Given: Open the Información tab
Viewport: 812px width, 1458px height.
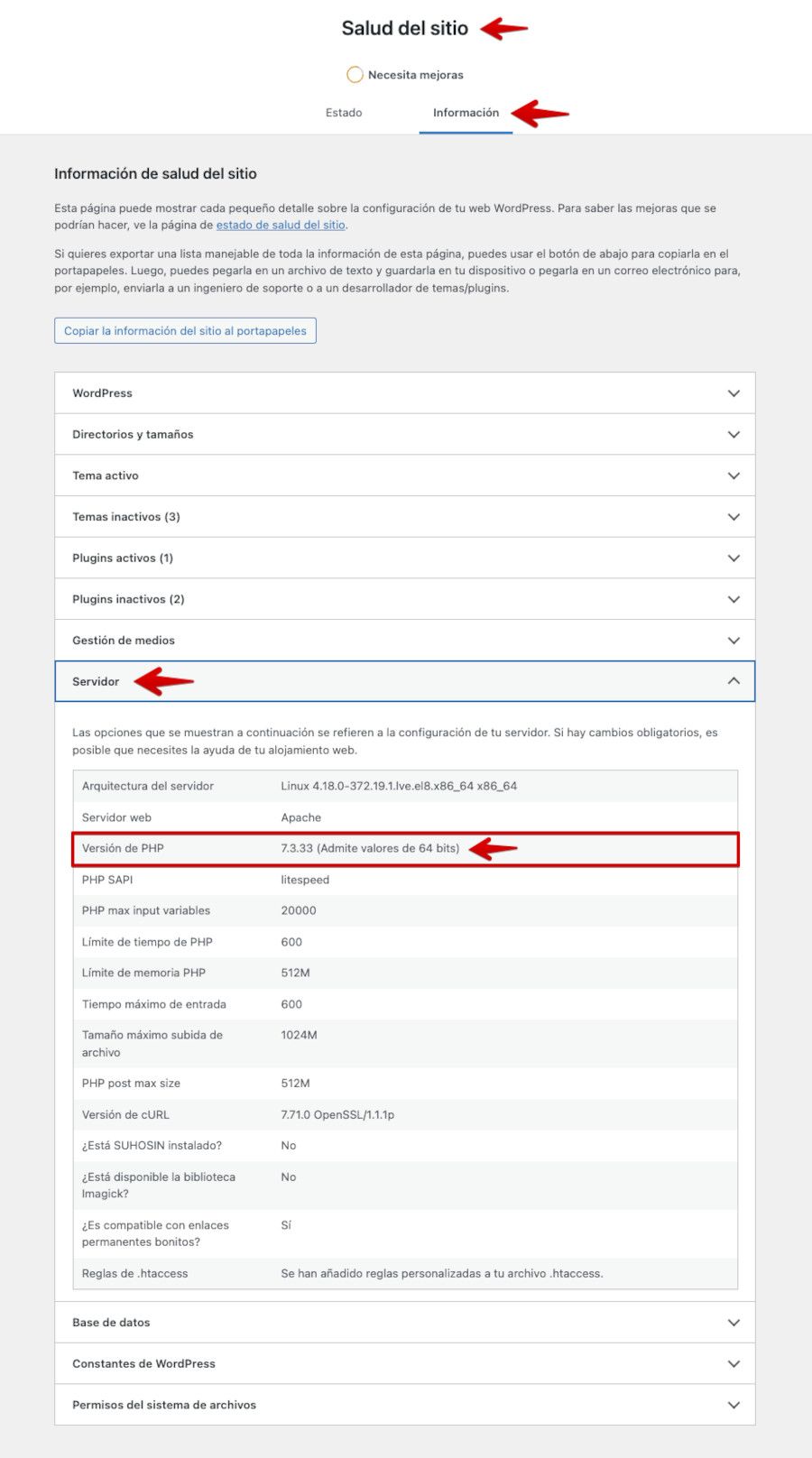Looking at the screenshot, I should (x=466, y=113).
